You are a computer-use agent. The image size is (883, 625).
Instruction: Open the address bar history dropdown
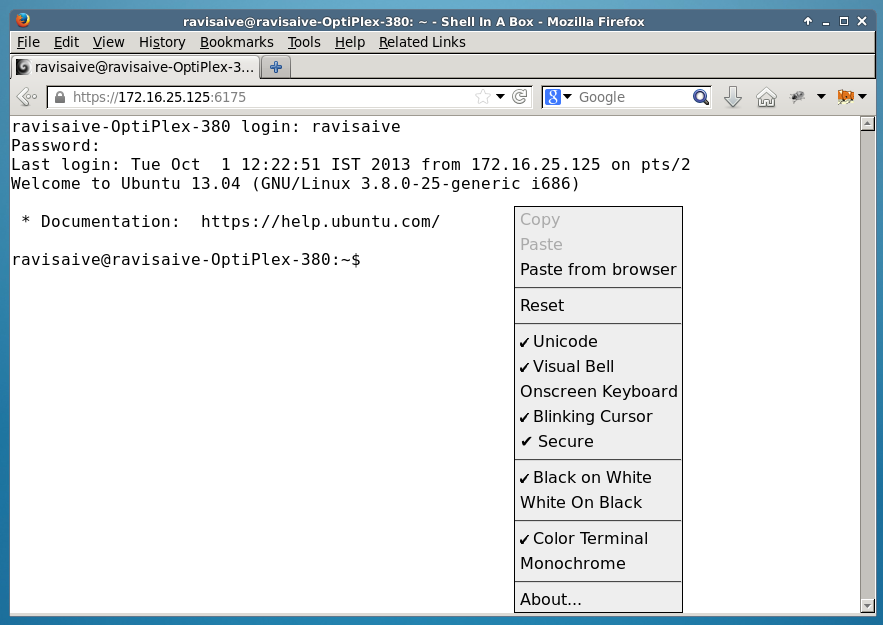point(500,98)
